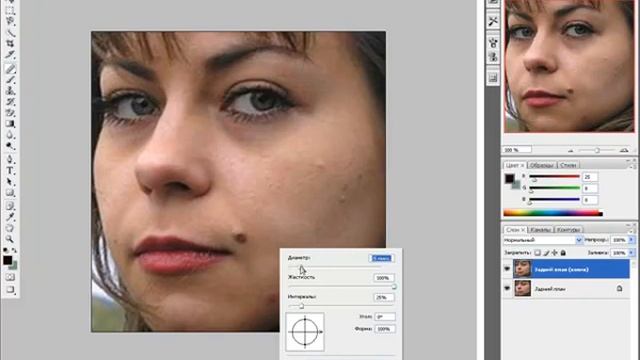Click the Жесткость 100% field

384,278
